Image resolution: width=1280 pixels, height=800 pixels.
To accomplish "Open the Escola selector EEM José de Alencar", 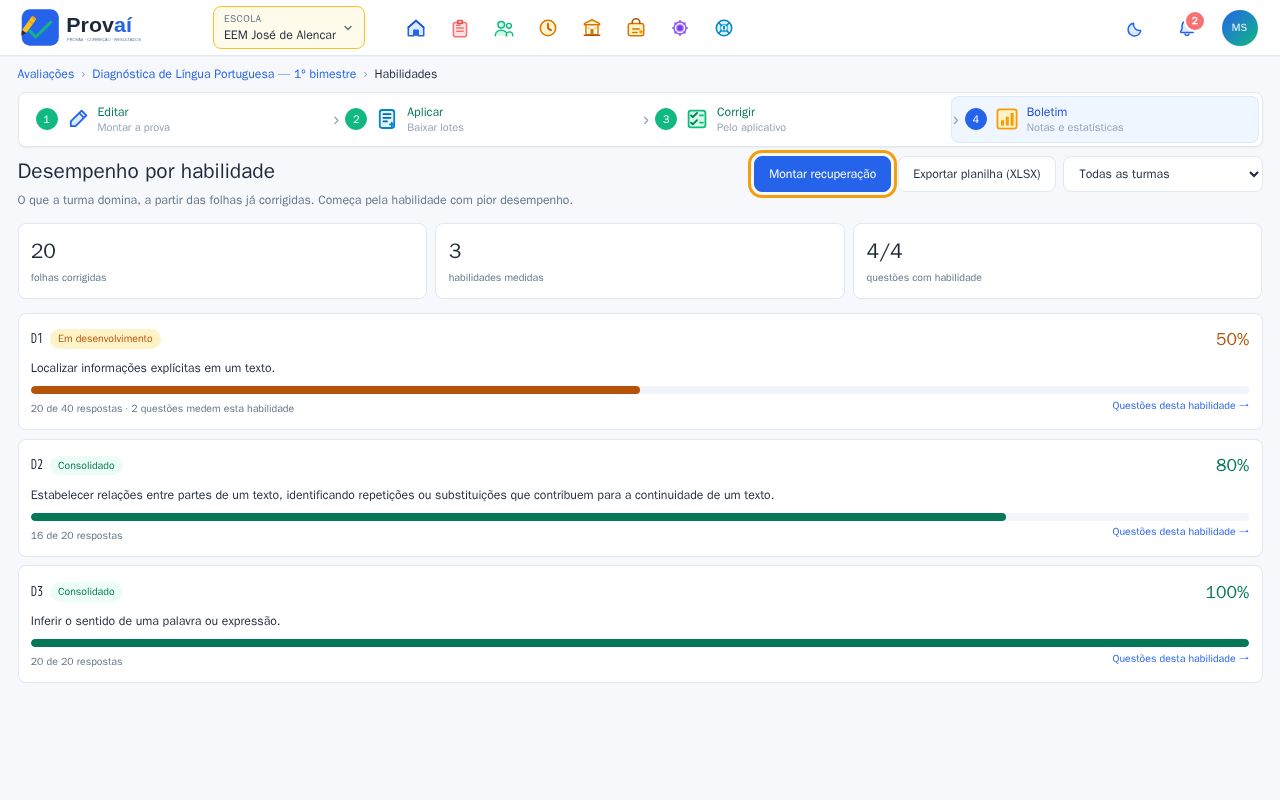I will coord(289,28).
